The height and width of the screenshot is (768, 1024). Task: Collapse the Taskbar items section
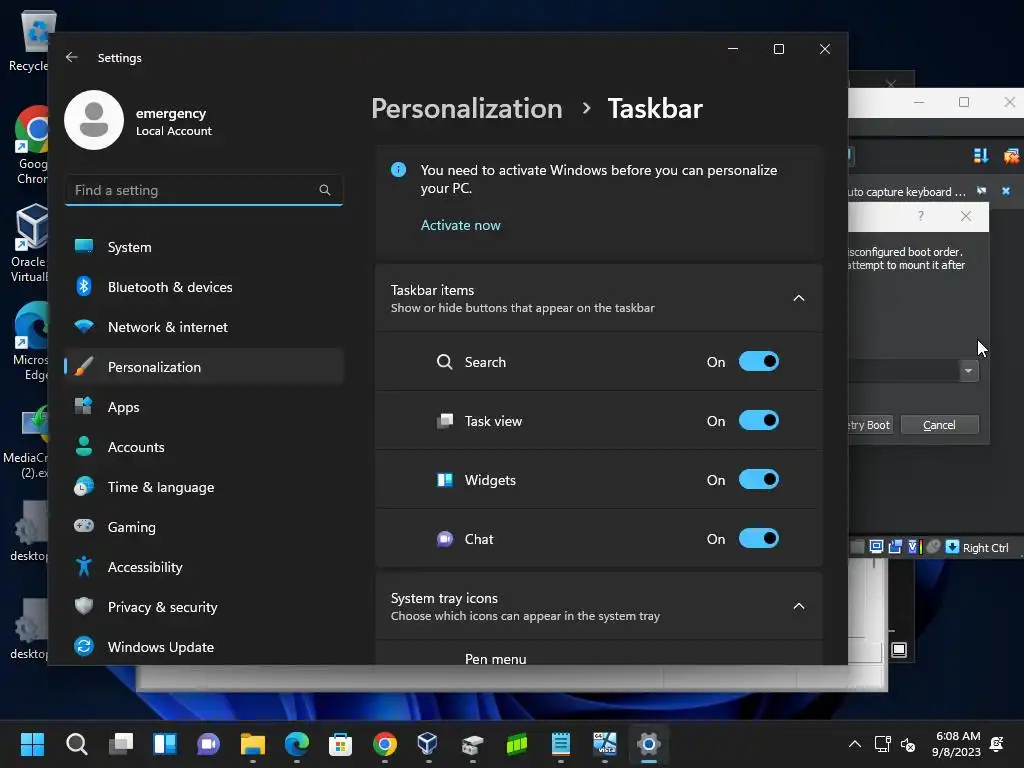[x=798, y=298]
